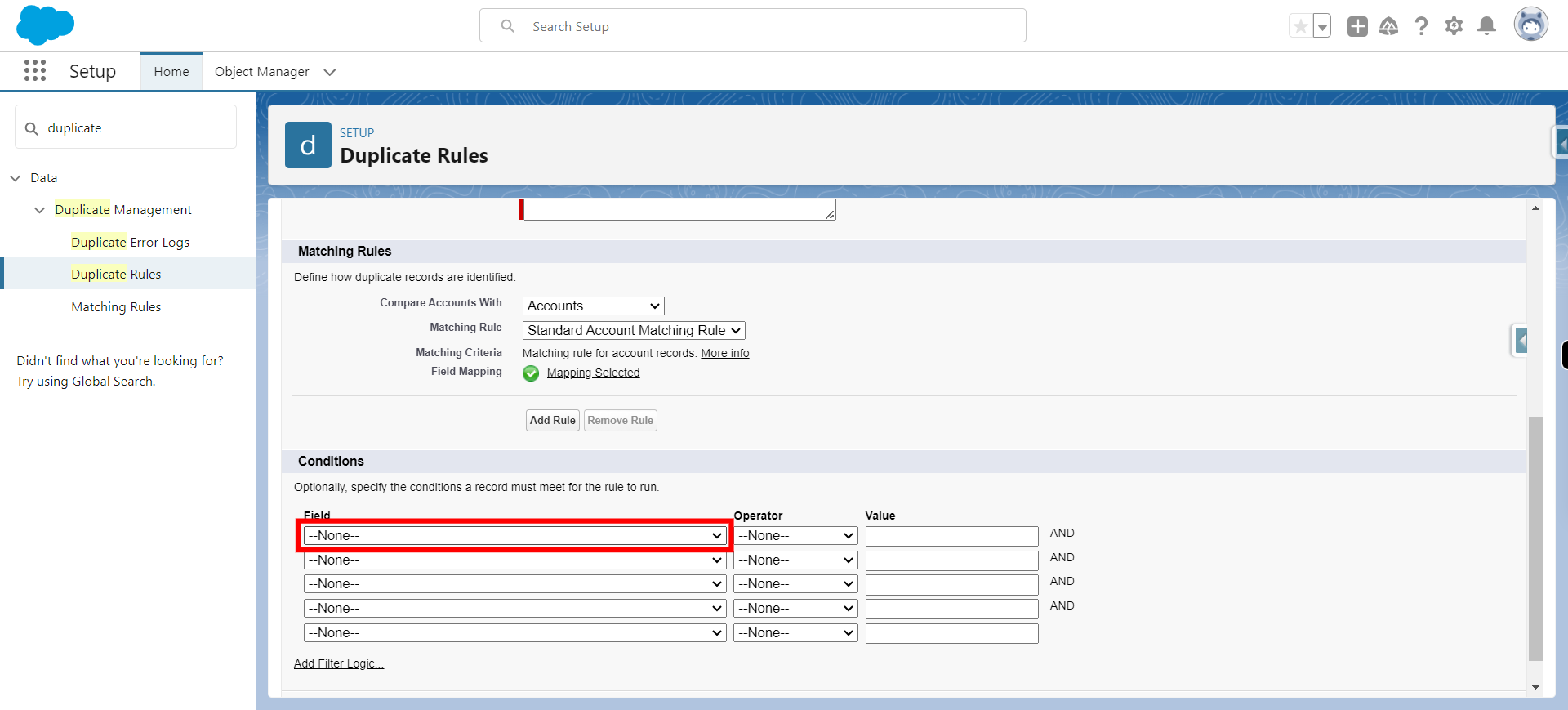Open the first condition Field dropdown
Viewport: 1568px width, 710px height.
point(515,536)
